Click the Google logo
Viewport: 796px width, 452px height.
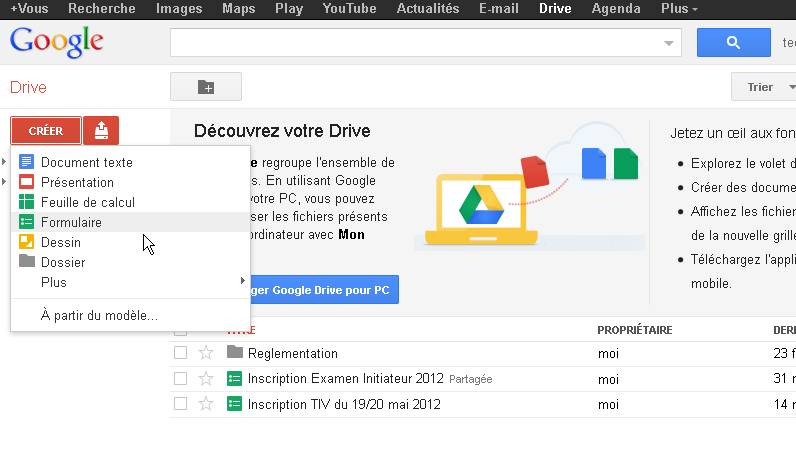click(56, 42)
